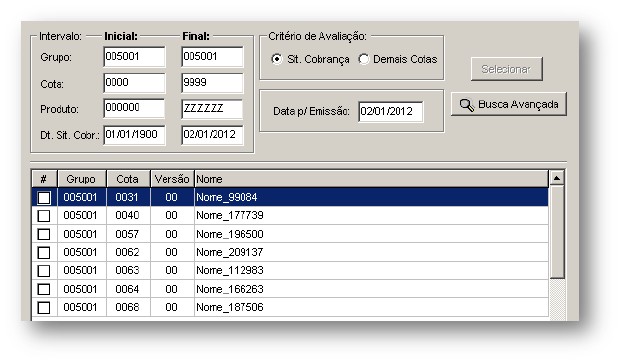This screenshot has width=621, height=363.
Task: Check the box for Nome_196500 row
Action: tap(44, 234)
